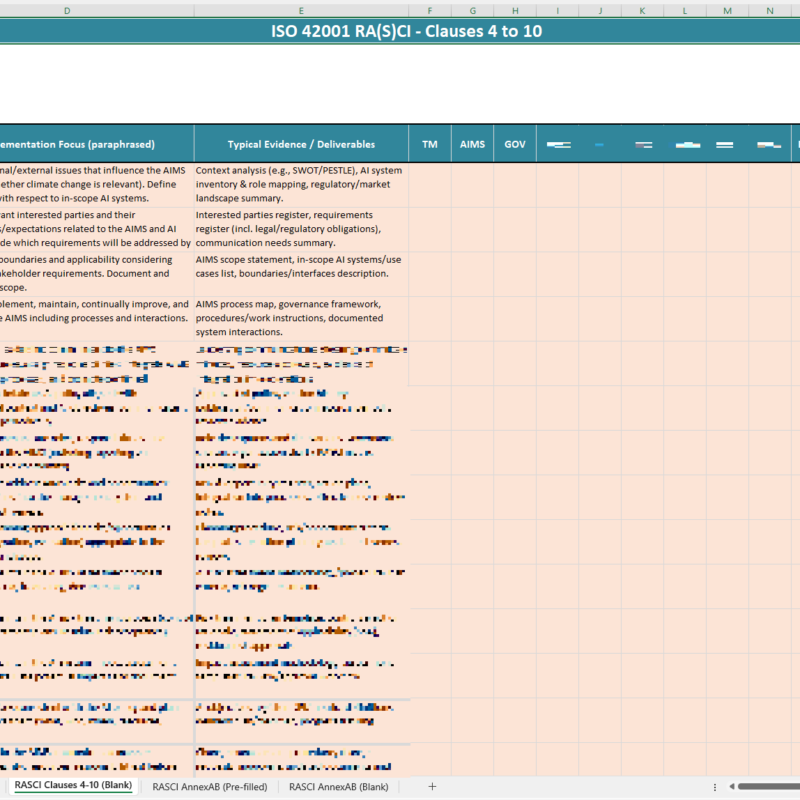This screenshot has height=800, width=800.
Task: Select column F by its header letter
Action: tap(429, 11)
